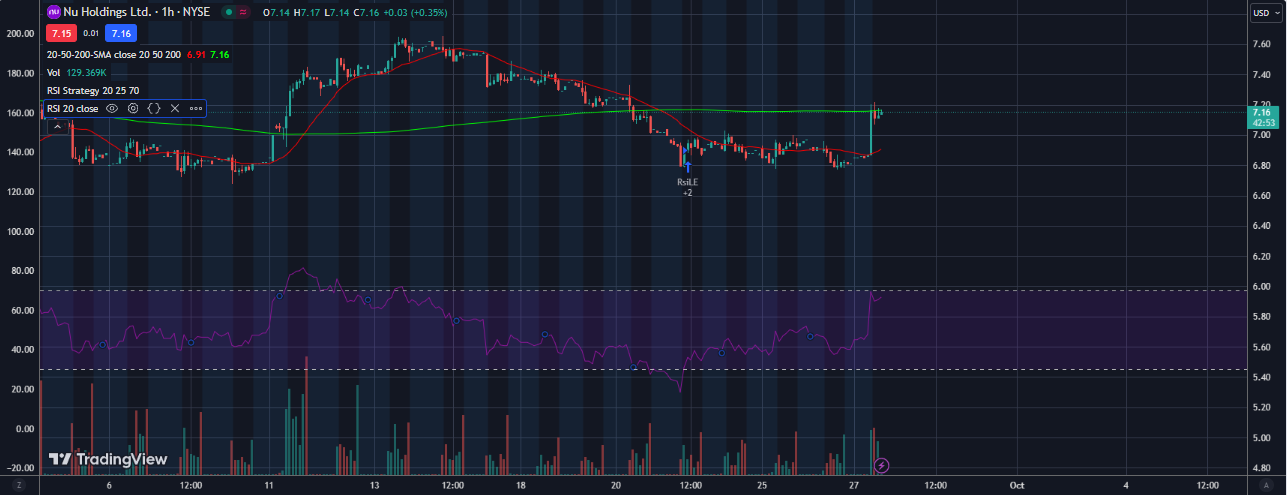This screenshot has width=1287, height=495.
Task: Click the green 7.16 current price label
Action: click(x=1263, y=117)
